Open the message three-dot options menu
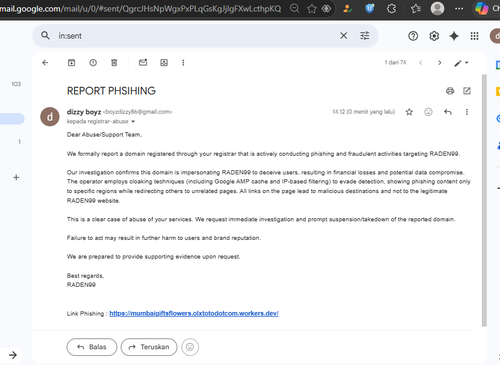This screenshot has width=500, height=365. click(467, 112)
